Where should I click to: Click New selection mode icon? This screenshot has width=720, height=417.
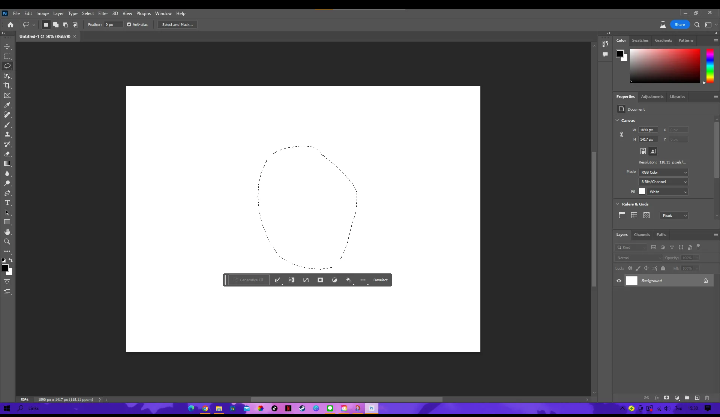46,25
